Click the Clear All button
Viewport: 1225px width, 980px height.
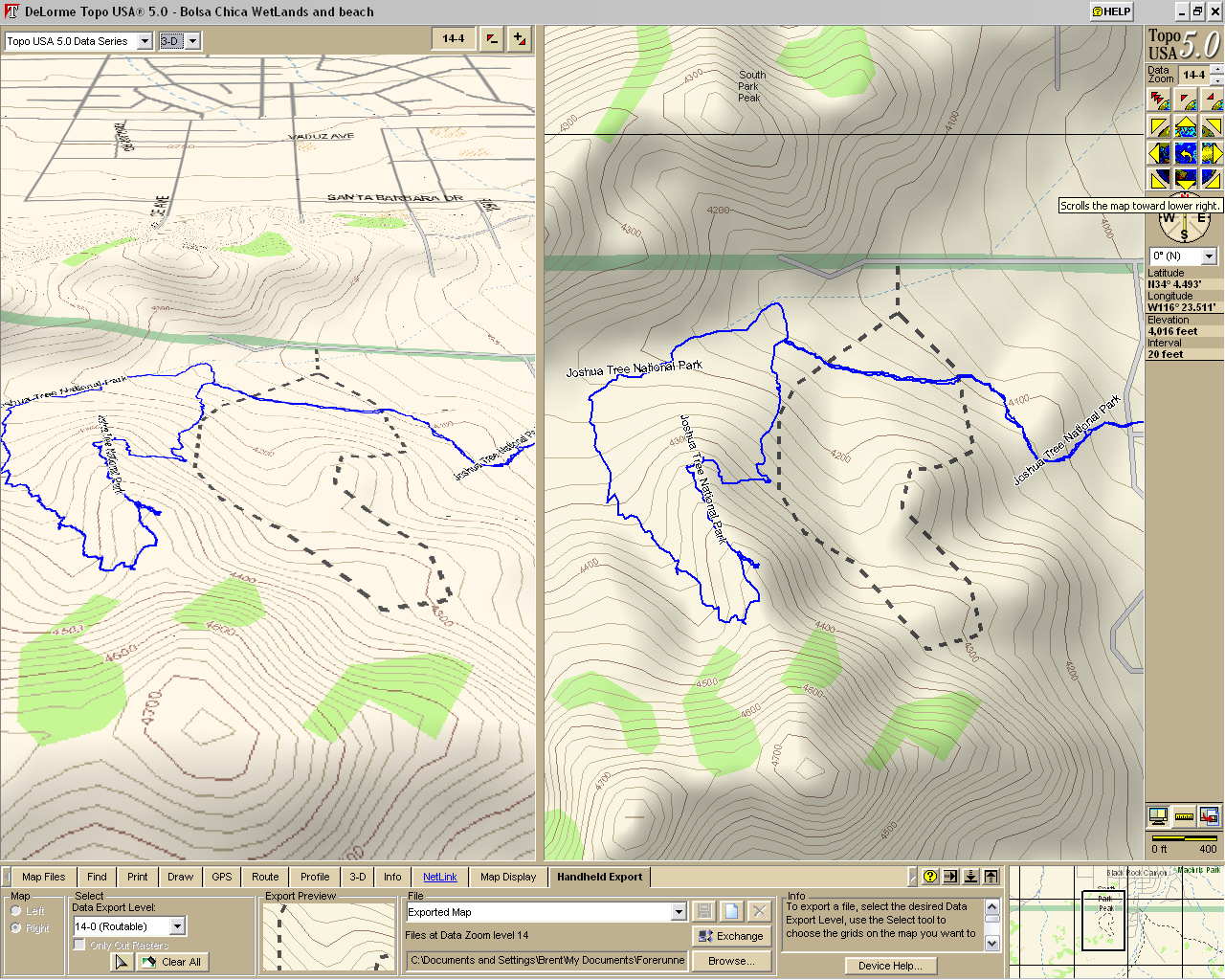(171, 962)
